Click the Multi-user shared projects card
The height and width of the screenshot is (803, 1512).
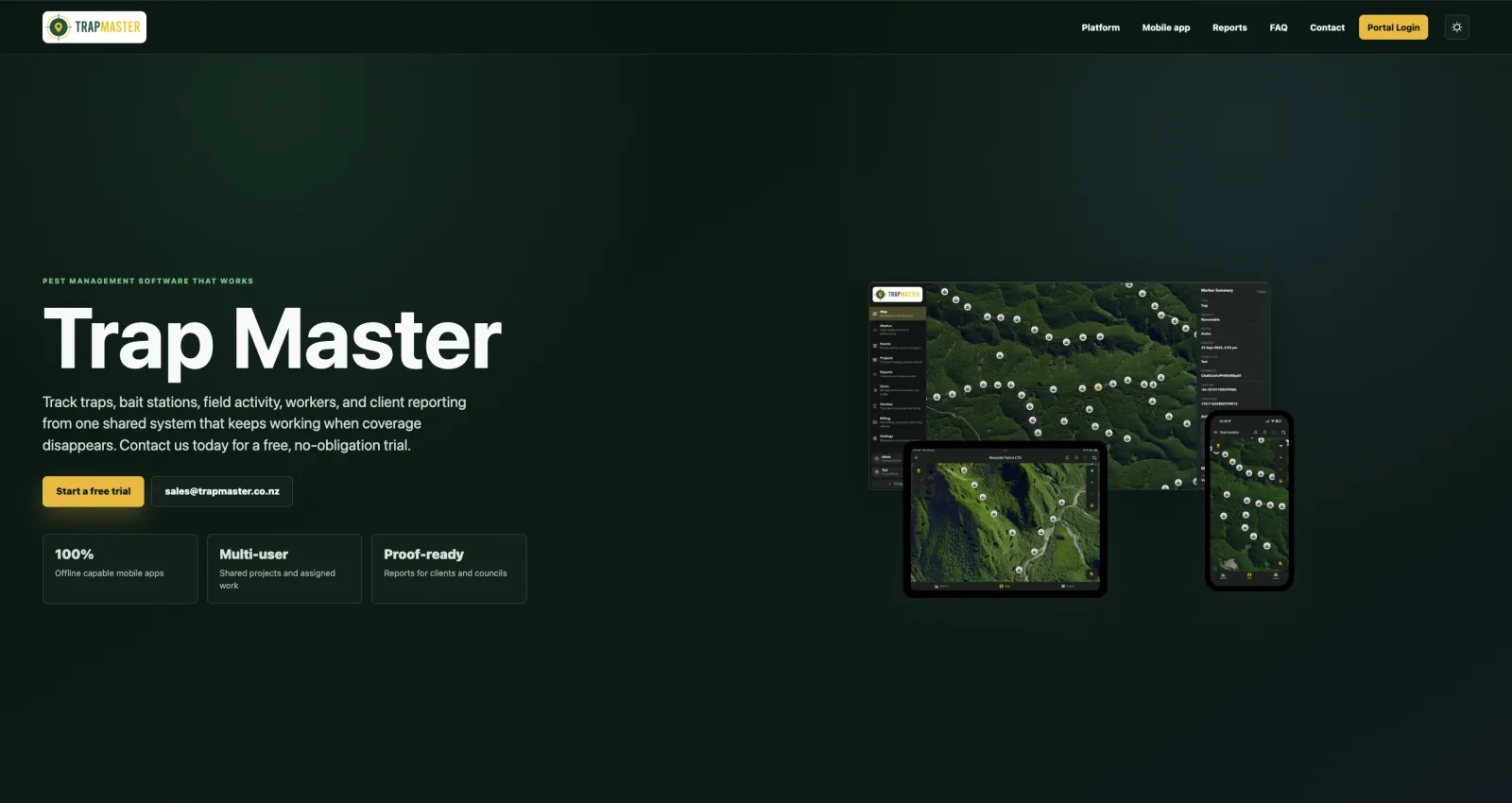click(284, 569)
